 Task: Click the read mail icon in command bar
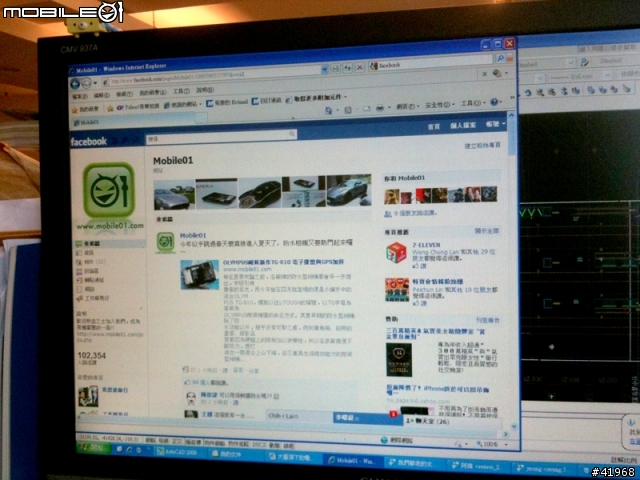367,109
